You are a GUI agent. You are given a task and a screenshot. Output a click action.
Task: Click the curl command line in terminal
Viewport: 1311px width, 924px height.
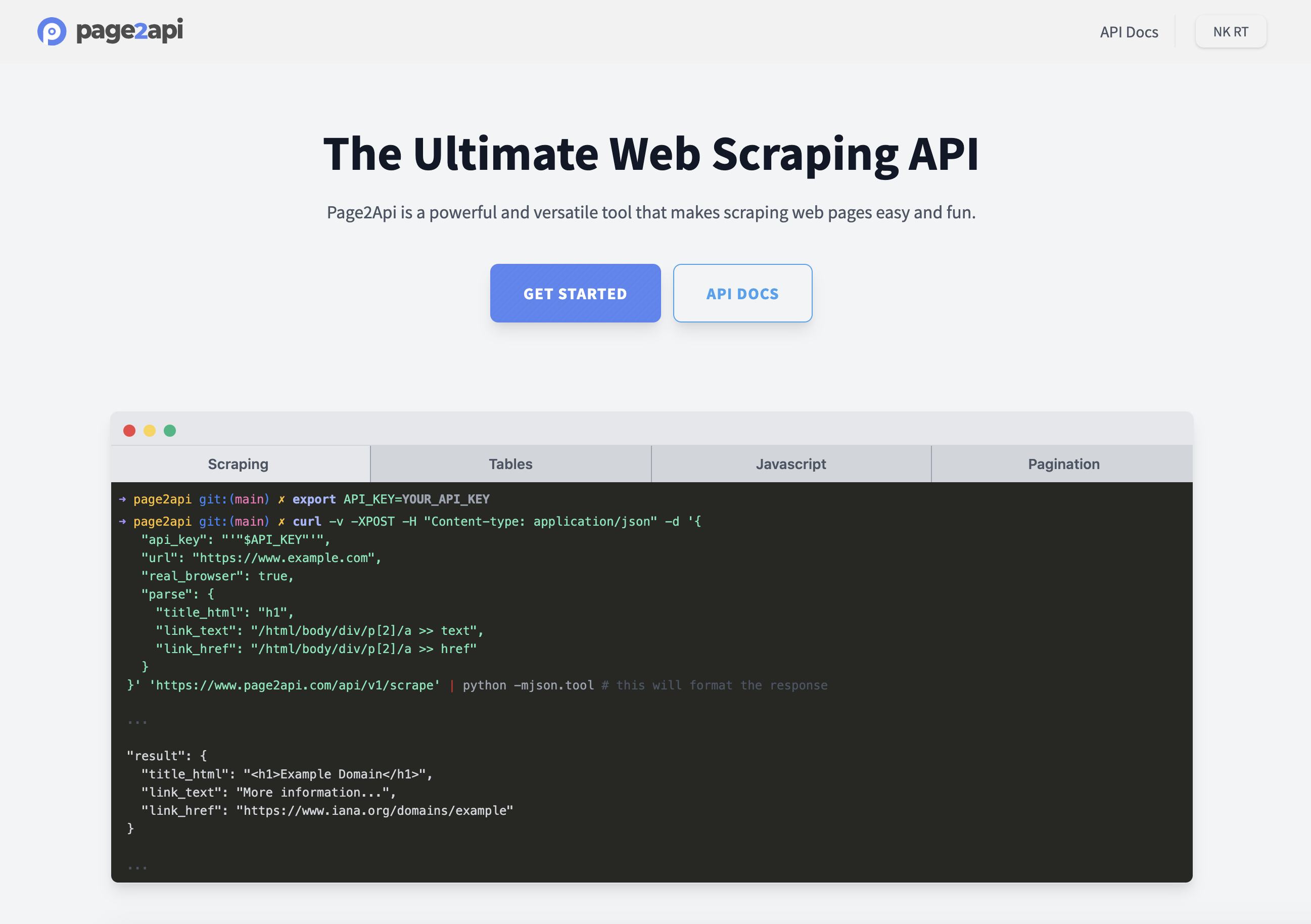point(496,522)
